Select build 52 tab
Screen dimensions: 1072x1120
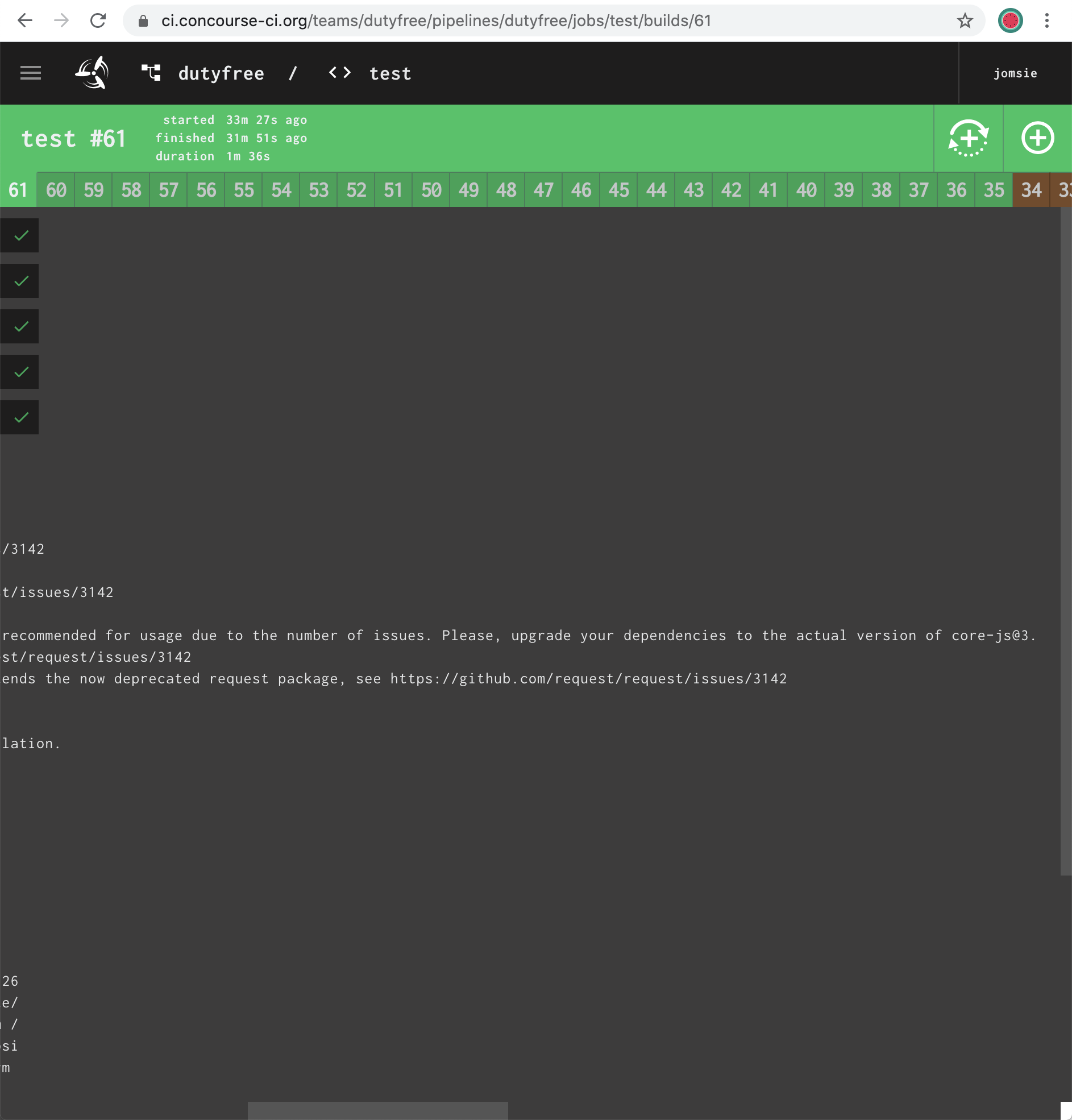(x=356, y=190)
